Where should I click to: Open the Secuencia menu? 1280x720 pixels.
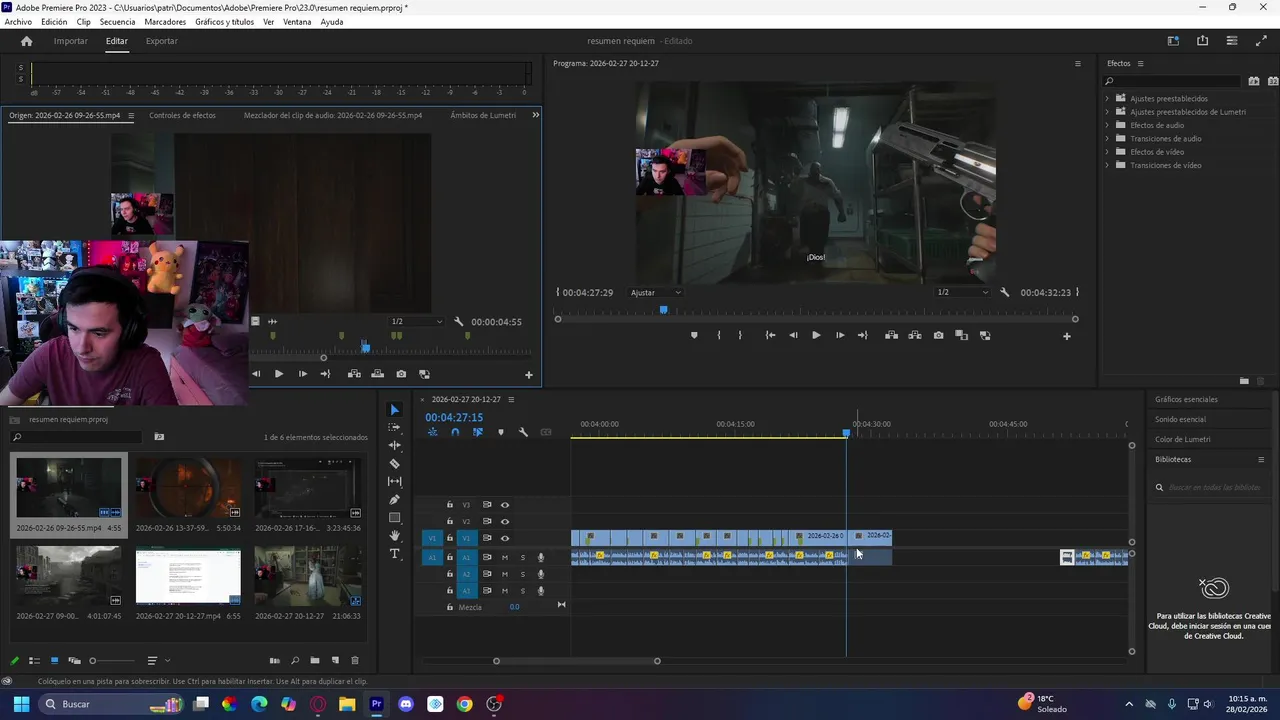point(117,22)
